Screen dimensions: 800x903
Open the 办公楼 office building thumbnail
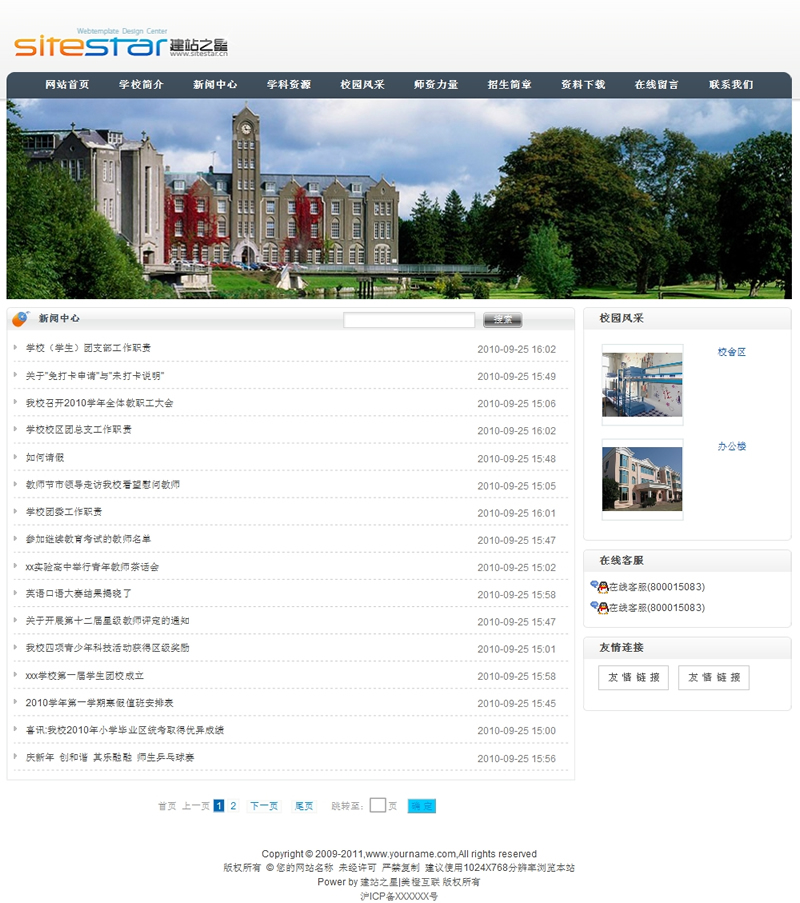click(642, 479)
